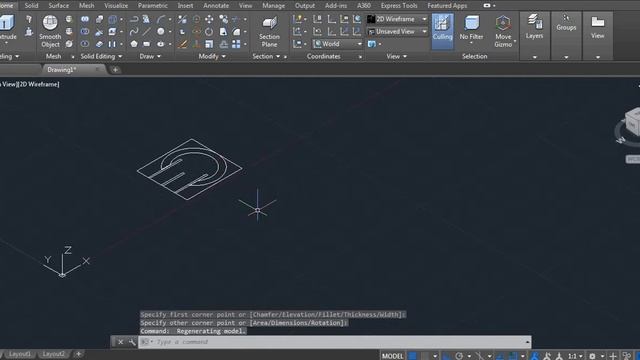Click the command line wrench customize icon
The width and height of the screenshot is (640, 360).
[132, 342]
